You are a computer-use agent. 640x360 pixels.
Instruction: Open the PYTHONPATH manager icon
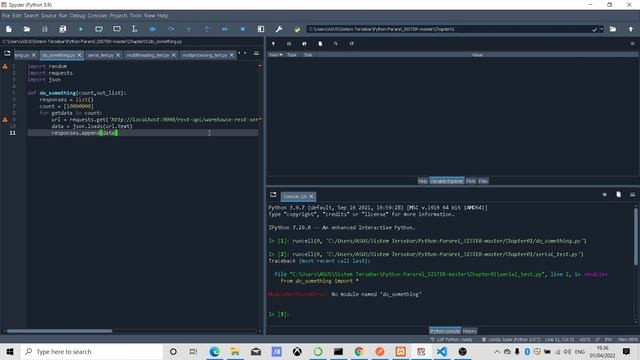(297, 29)
